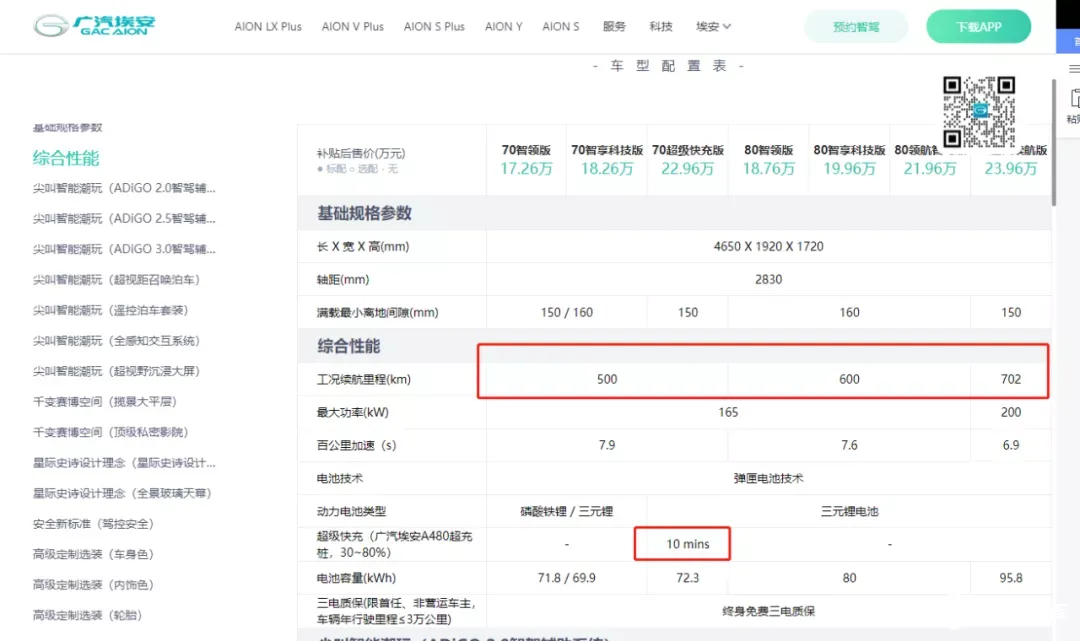The image size is (1080, 641).
Task: Click the acceleration value 6.9
Action: [1010, 445]
